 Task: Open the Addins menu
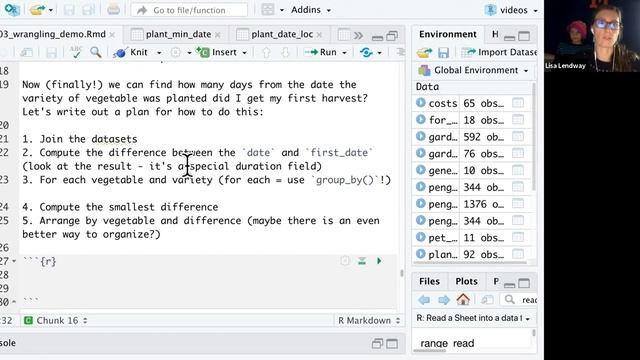[310, 10]
